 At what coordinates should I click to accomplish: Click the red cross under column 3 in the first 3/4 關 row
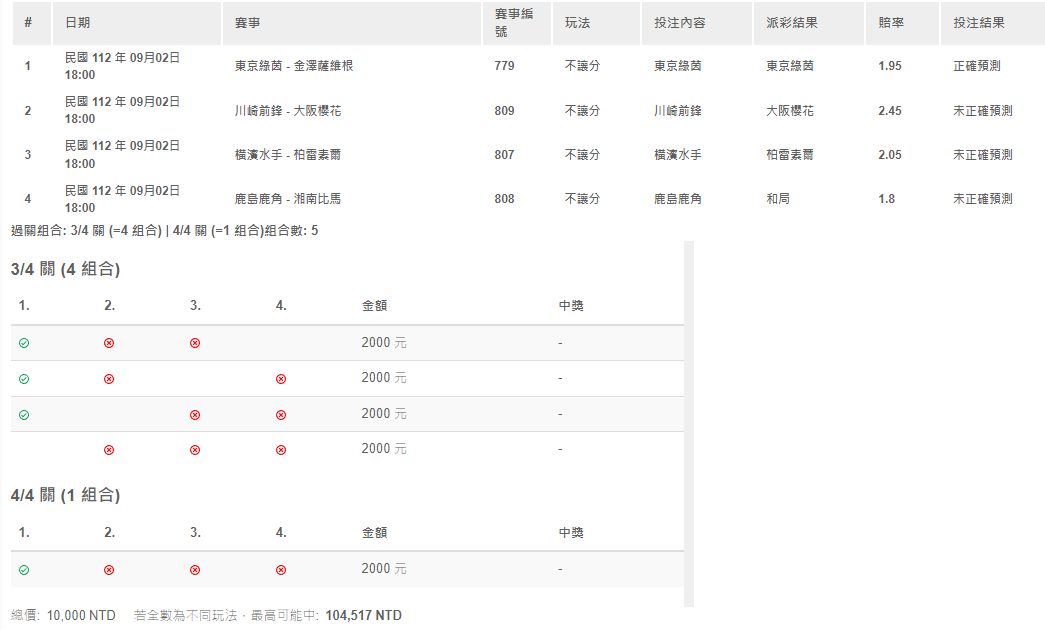click(x=195, y=343)
